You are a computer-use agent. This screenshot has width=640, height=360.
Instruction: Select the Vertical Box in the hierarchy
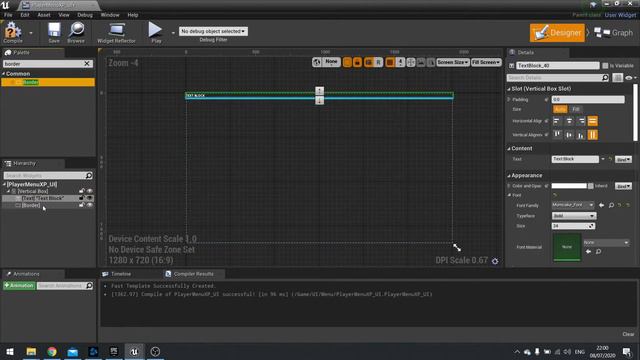pyautogui.click(x=33, y=191)
